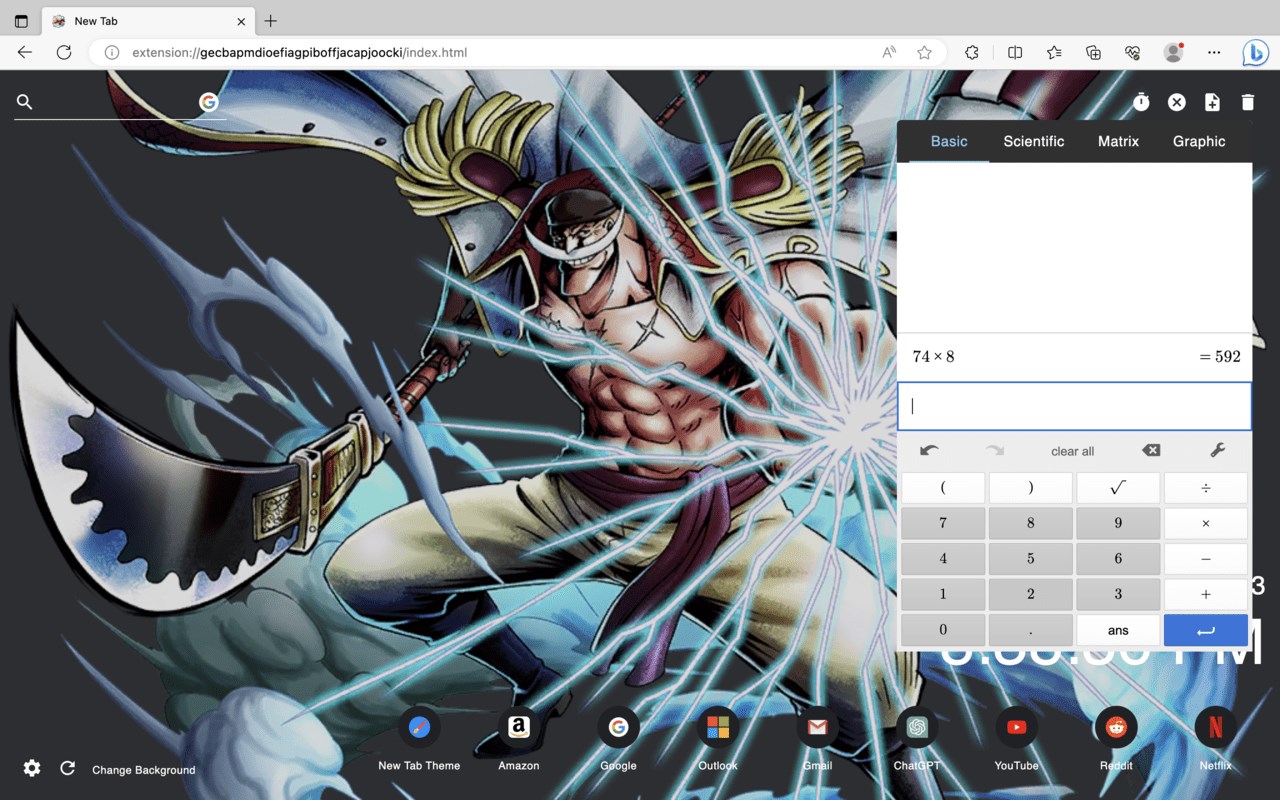
Task: Open tab actions menu icon
Action: tap(21, 21)
